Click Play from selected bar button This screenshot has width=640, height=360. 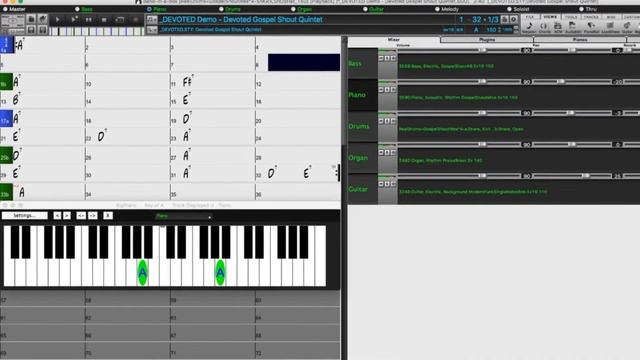click(73, 19)
